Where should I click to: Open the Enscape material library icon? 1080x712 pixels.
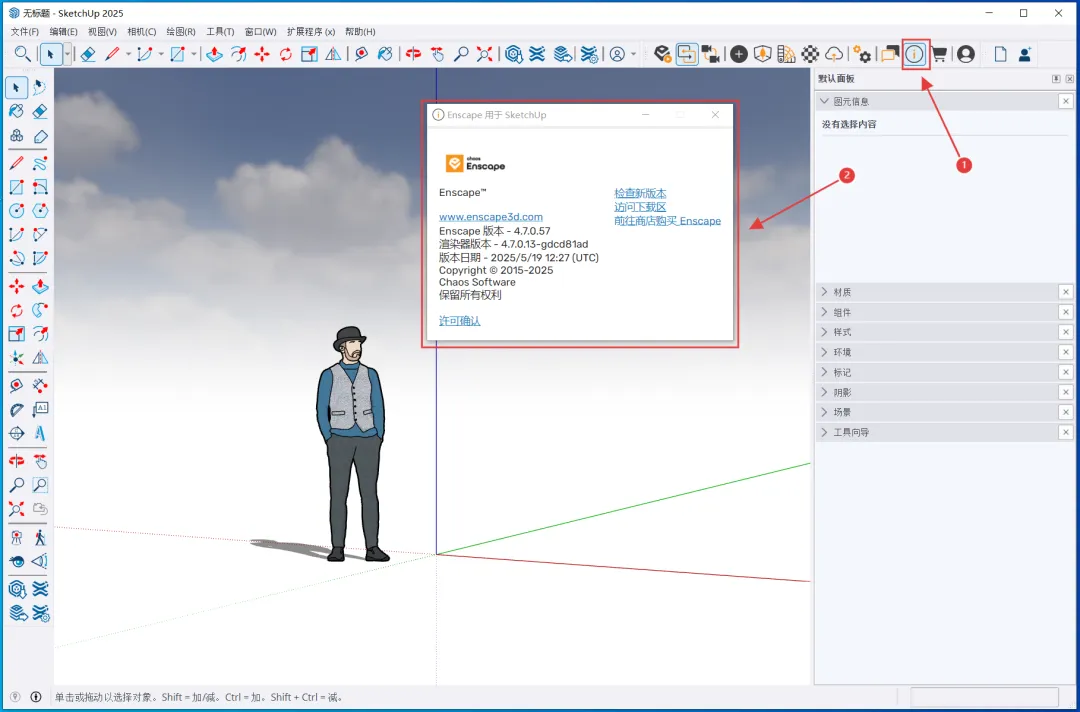tap(787, 54)
